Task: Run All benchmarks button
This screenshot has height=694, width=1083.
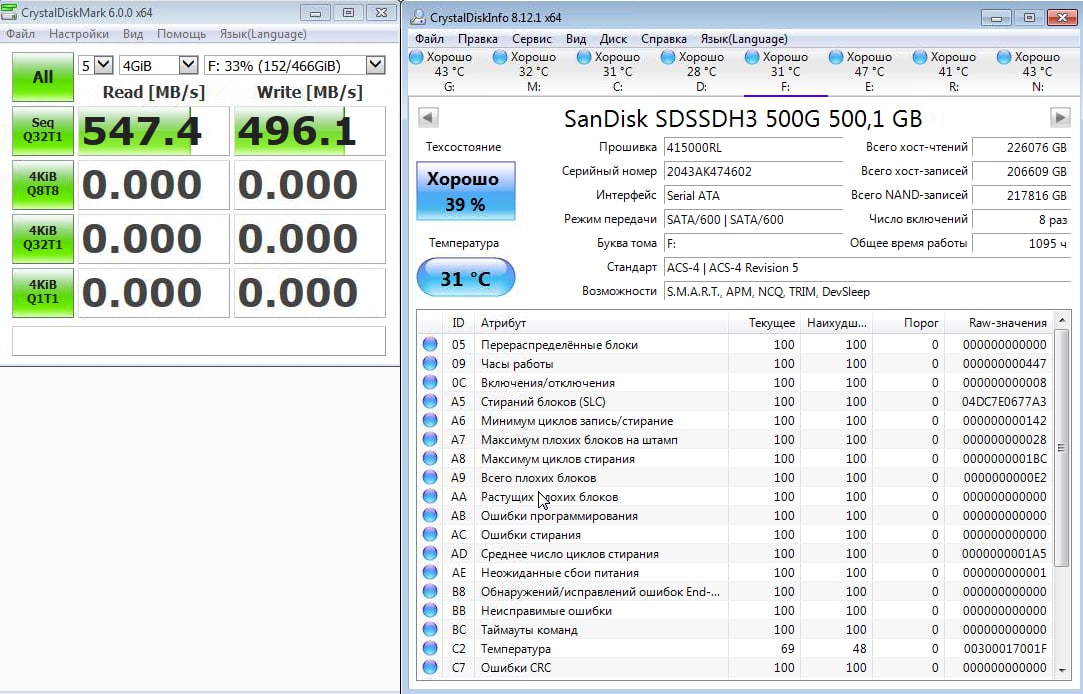Action: click(x=43, y=77)
